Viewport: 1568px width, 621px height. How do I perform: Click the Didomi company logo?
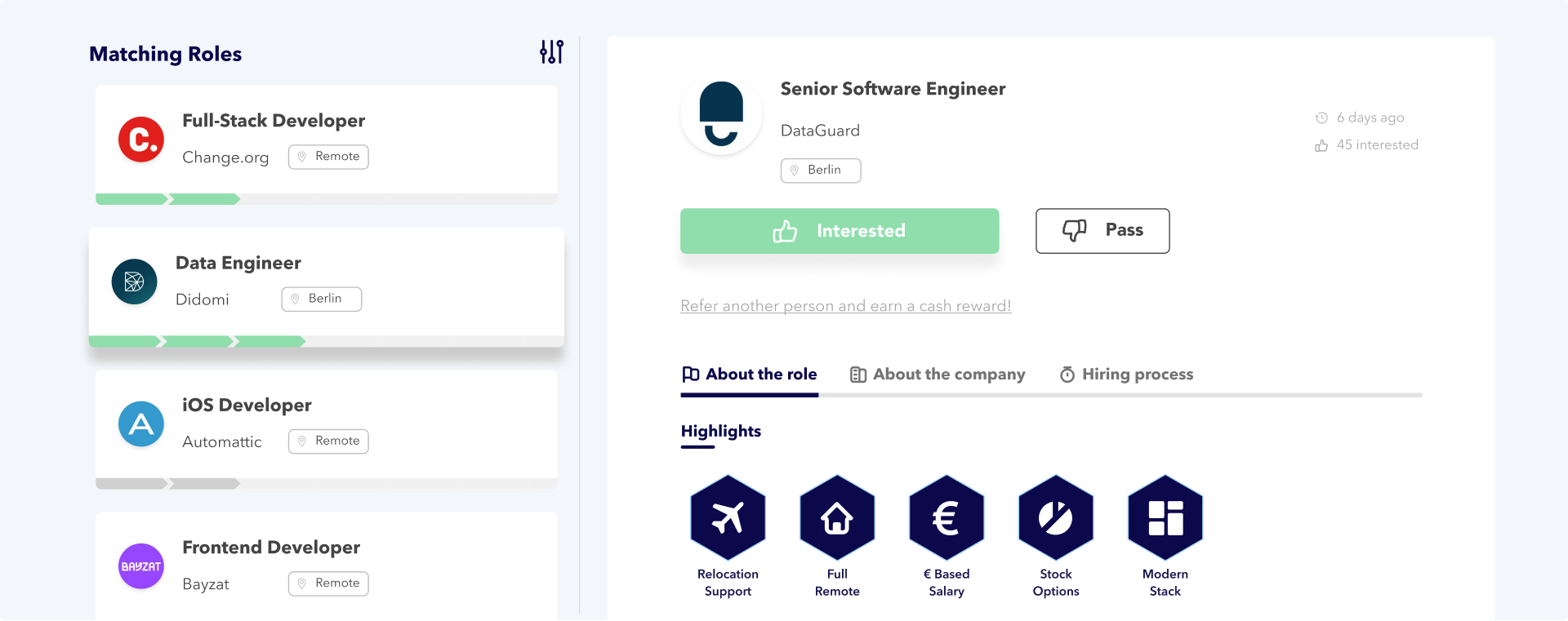point(134,282)
